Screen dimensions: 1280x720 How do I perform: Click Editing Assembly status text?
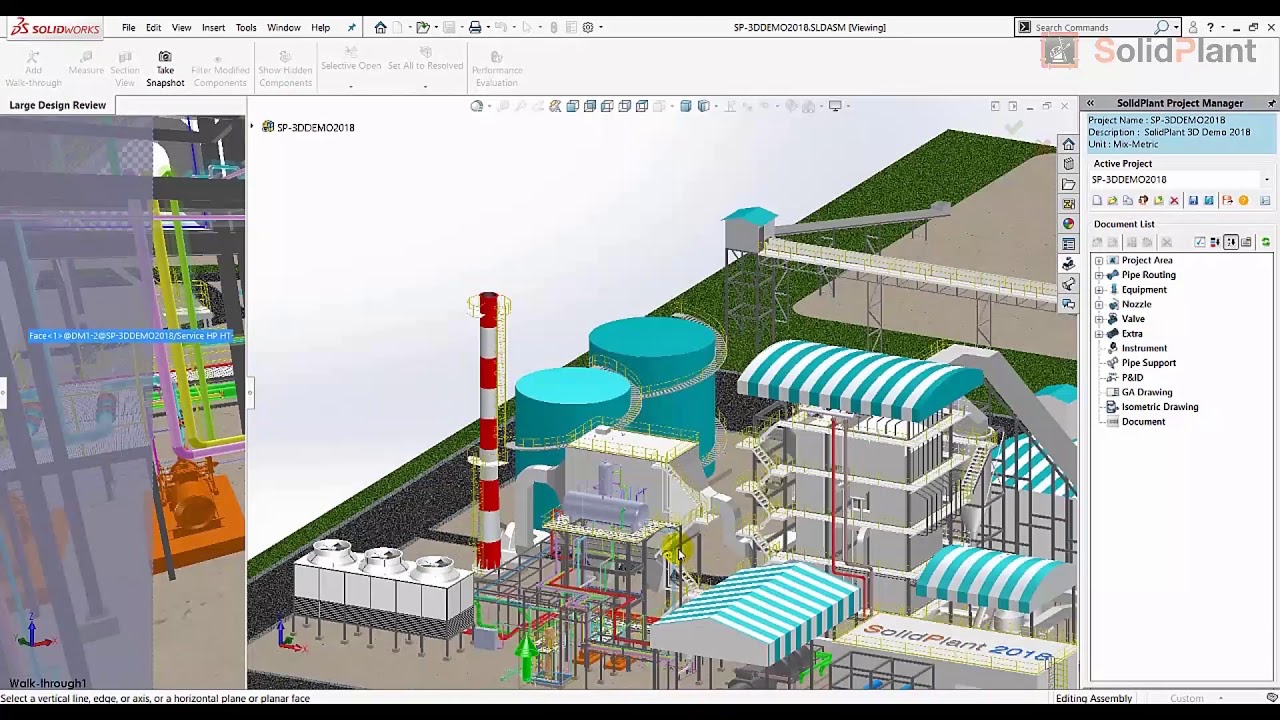pyautogui.click(x=1094, y=698)
